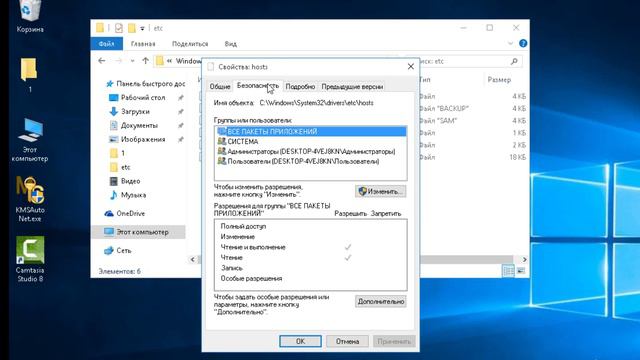The image size is (640, 360).
Task: Click file type Файл "BACKUP" row
Action: (444, 108)
